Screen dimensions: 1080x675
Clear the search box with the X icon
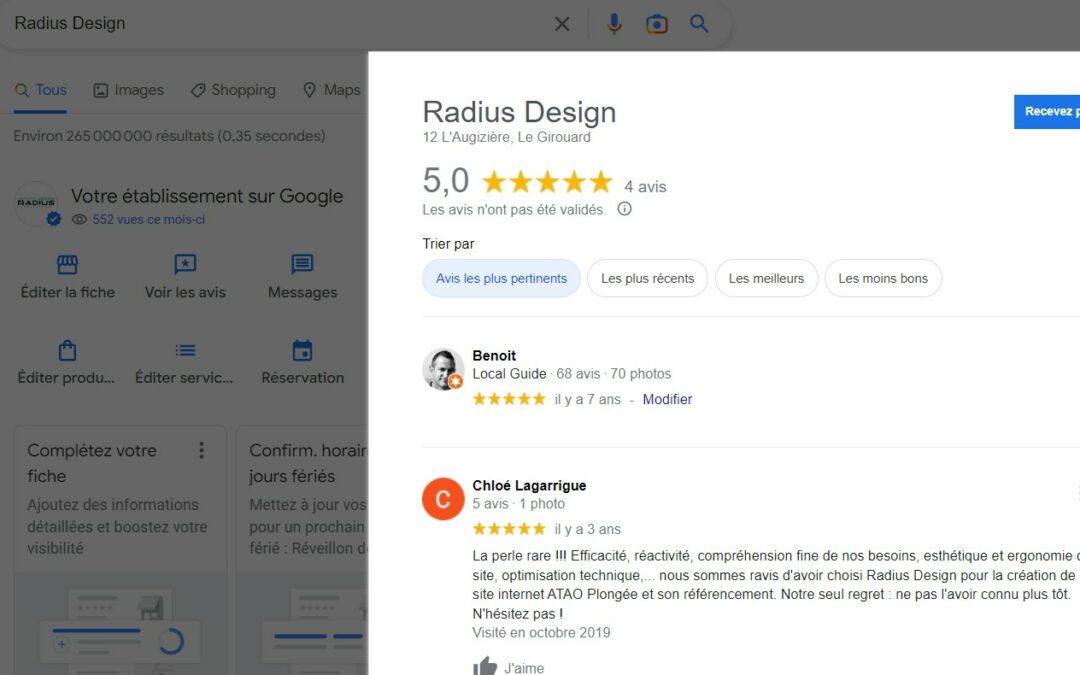coord(562,24)
